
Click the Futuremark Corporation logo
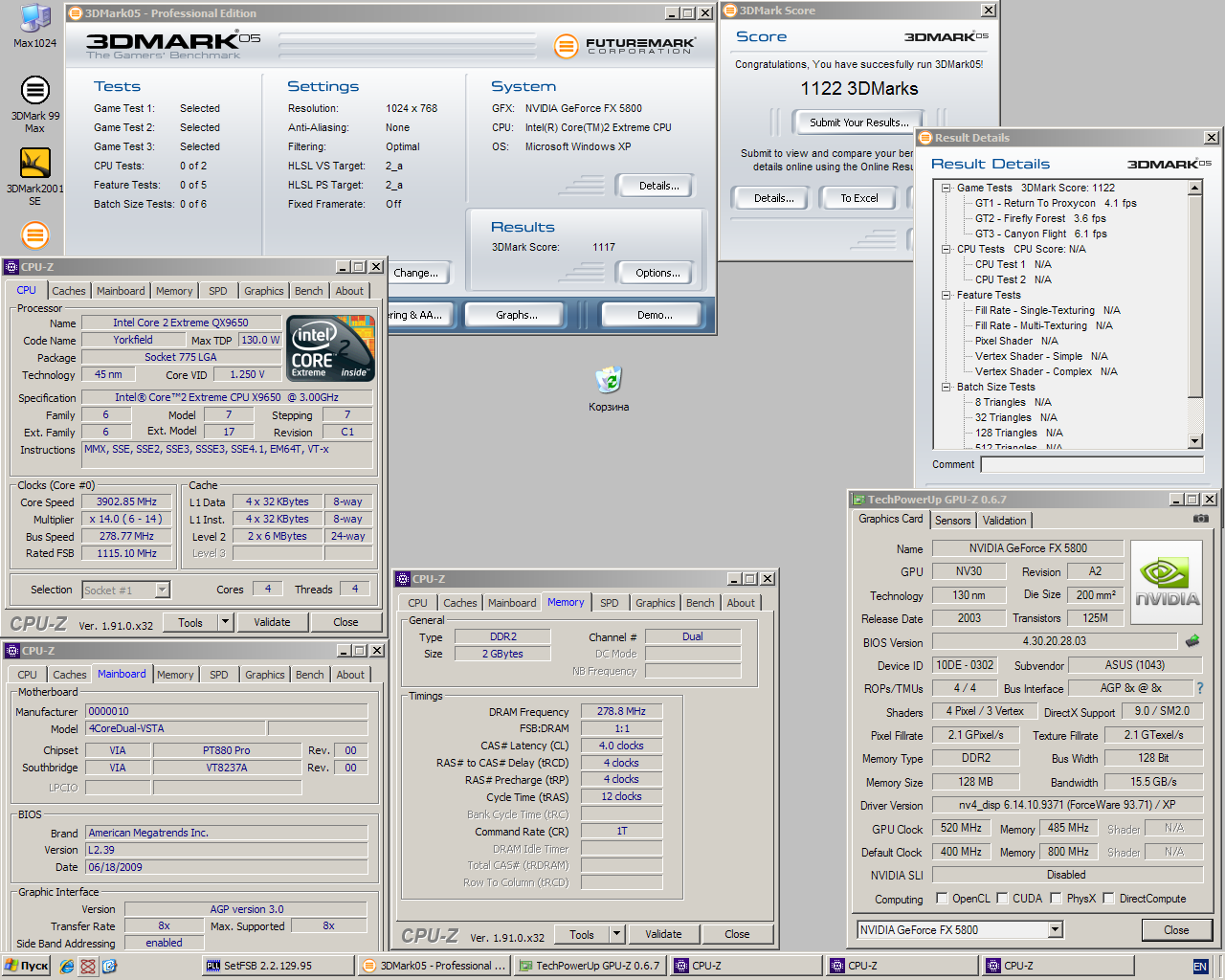point(624,45)
